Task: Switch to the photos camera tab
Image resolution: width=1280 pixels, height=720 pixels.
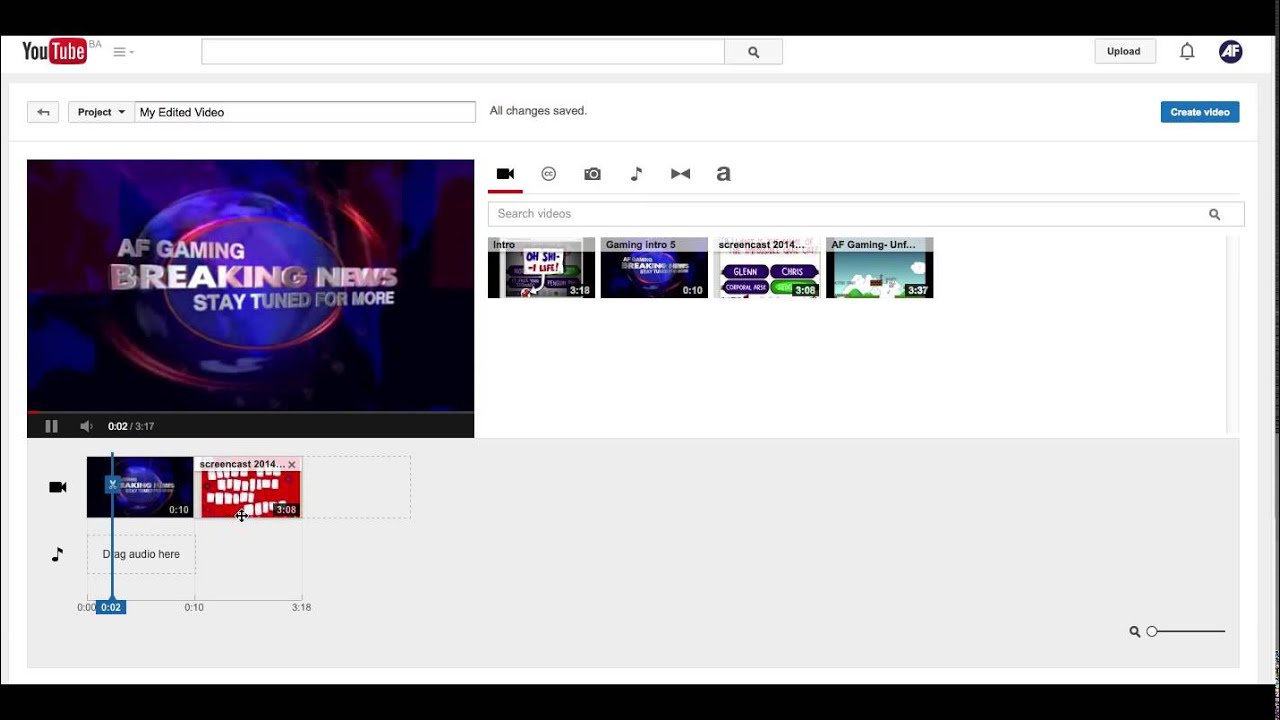Action: [592, 174]
